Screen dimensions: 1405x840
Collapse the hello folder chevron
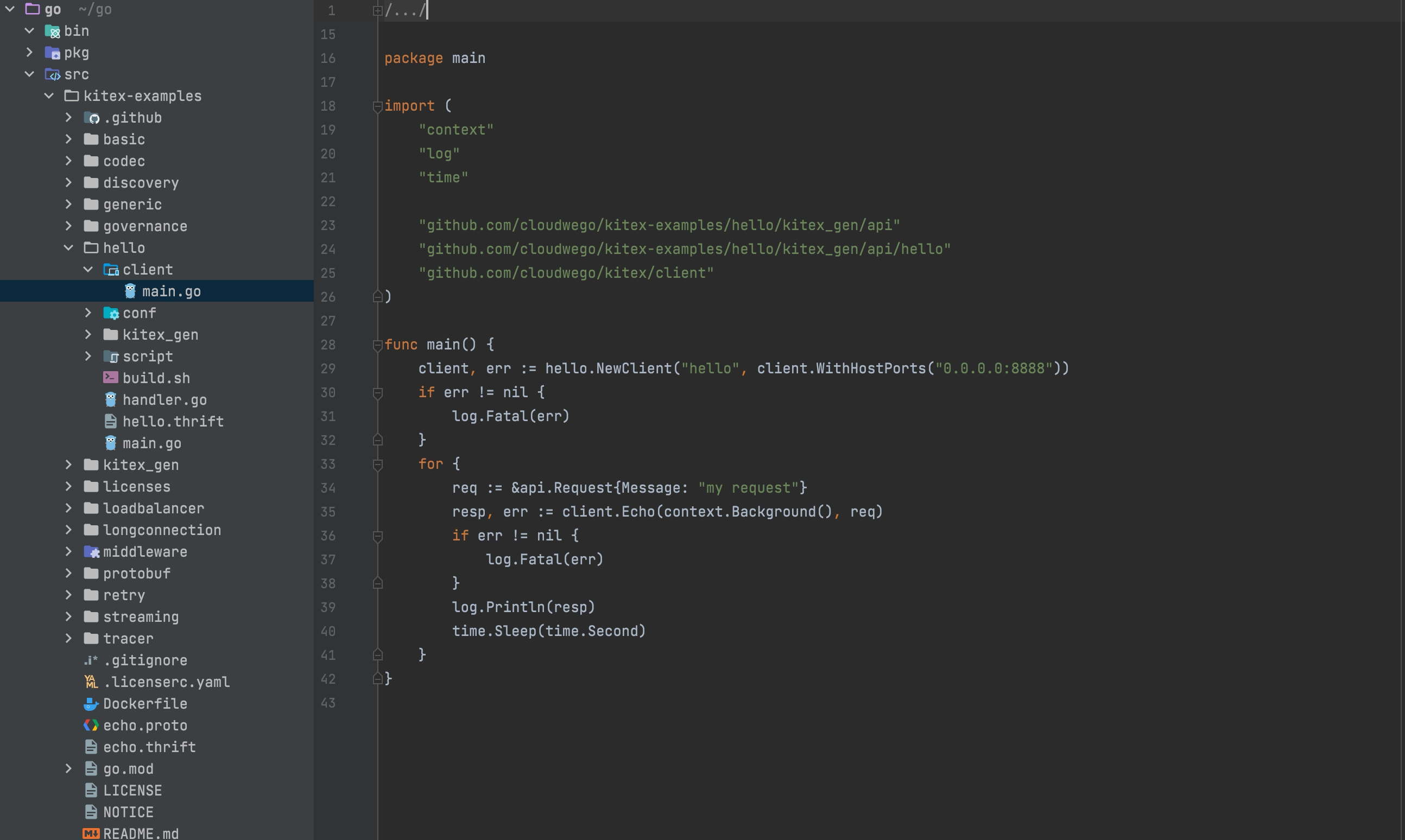[x=68, y=248]
